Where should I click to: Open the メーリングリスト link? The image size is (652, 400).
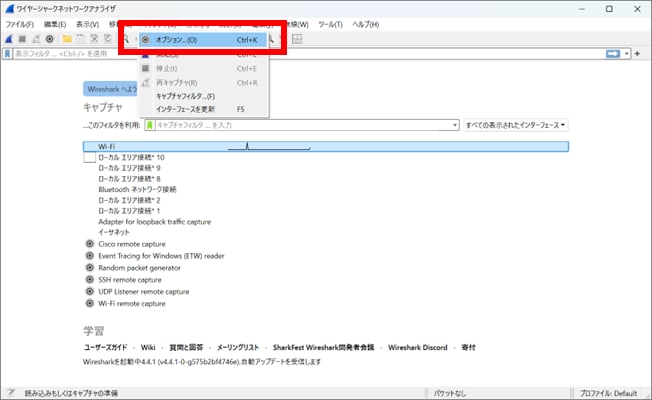(x=238, y=347)
